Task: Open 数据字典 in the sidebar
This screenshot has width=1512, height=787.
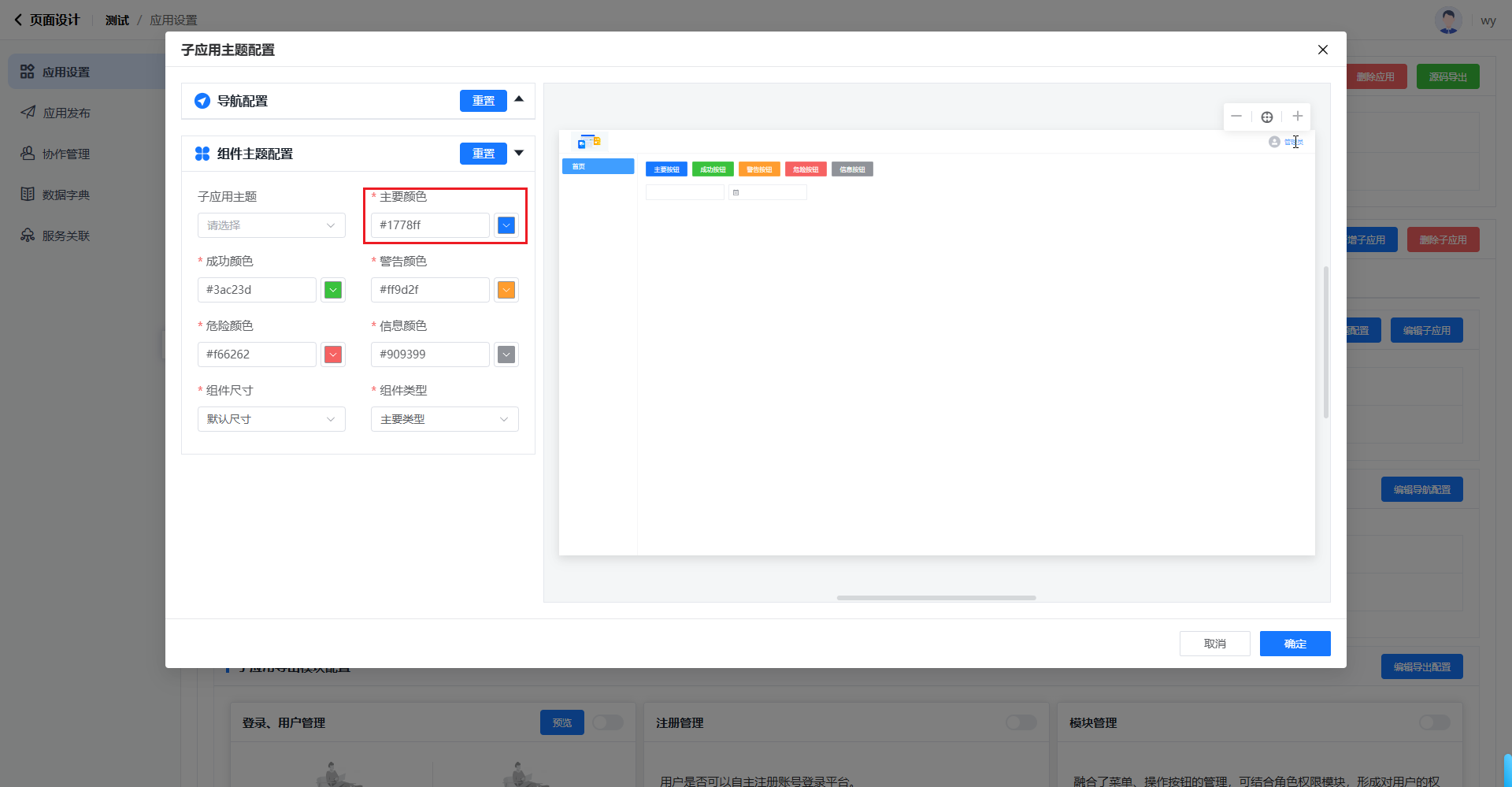Action: pos(66,195)
